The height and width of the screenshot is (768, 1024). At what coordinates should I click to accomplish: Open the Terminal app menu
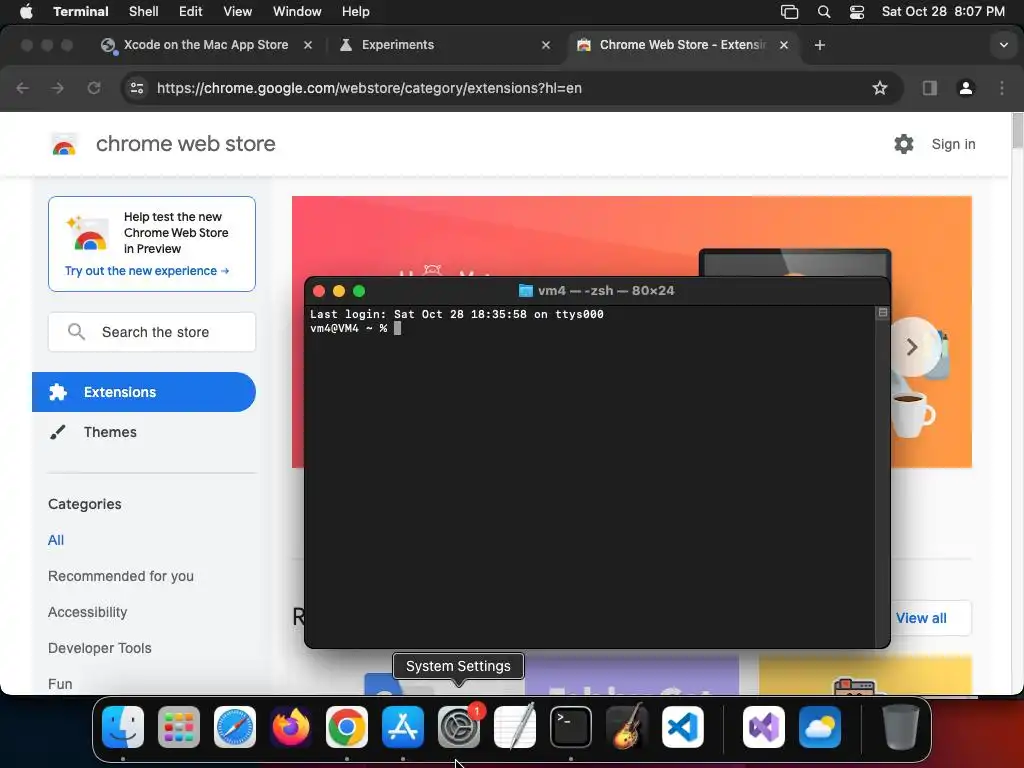pyautogui.click(x=81, y=12)
